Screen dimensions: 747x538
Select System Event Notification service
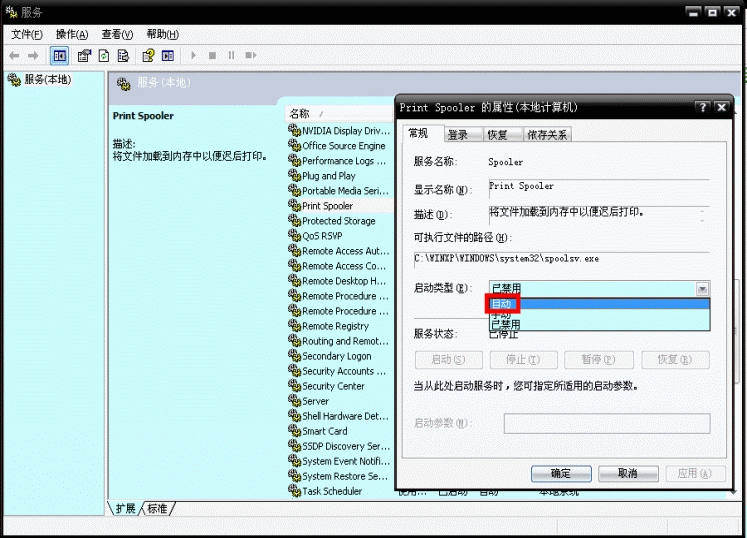point(339,461)
